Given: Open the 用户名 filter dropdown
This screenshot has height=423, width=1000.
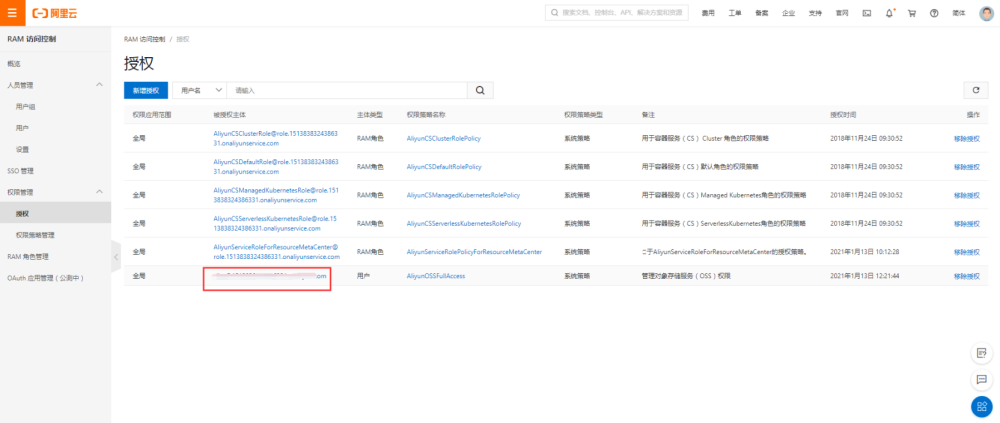Looking at the screenshot, I should tap(200, 91).
